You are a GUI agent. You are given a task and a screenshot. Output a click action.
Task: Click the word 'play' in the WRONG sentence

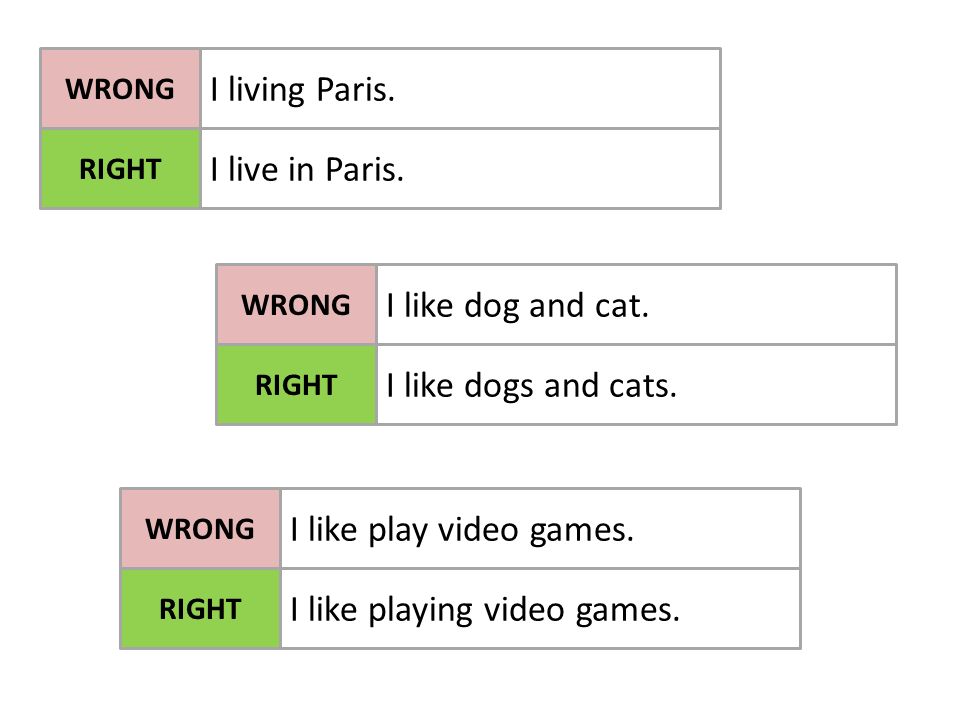click(x=397, y=531)
